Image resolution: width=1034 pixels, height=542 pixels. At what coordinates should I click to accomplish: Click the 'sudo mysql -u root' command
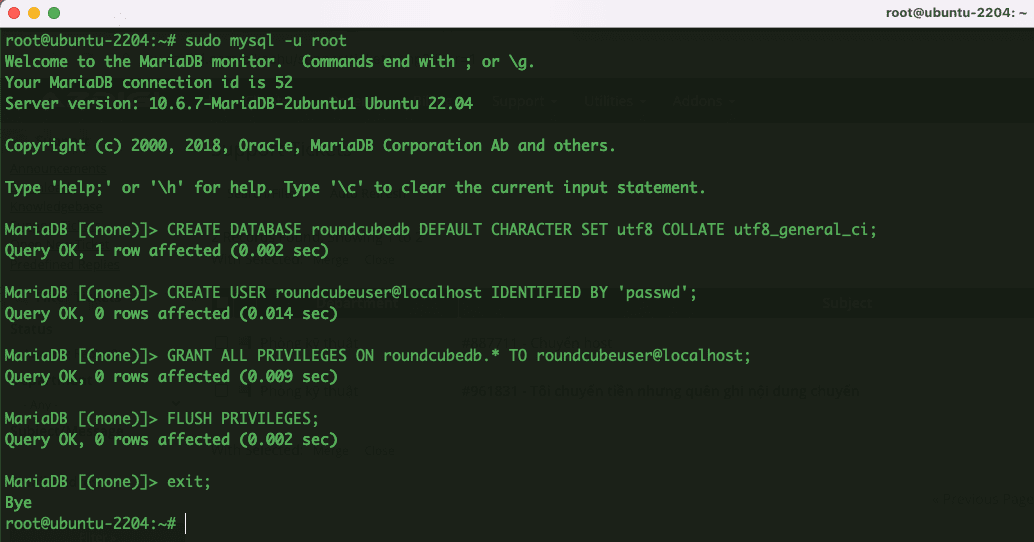(x=265, y=41)
